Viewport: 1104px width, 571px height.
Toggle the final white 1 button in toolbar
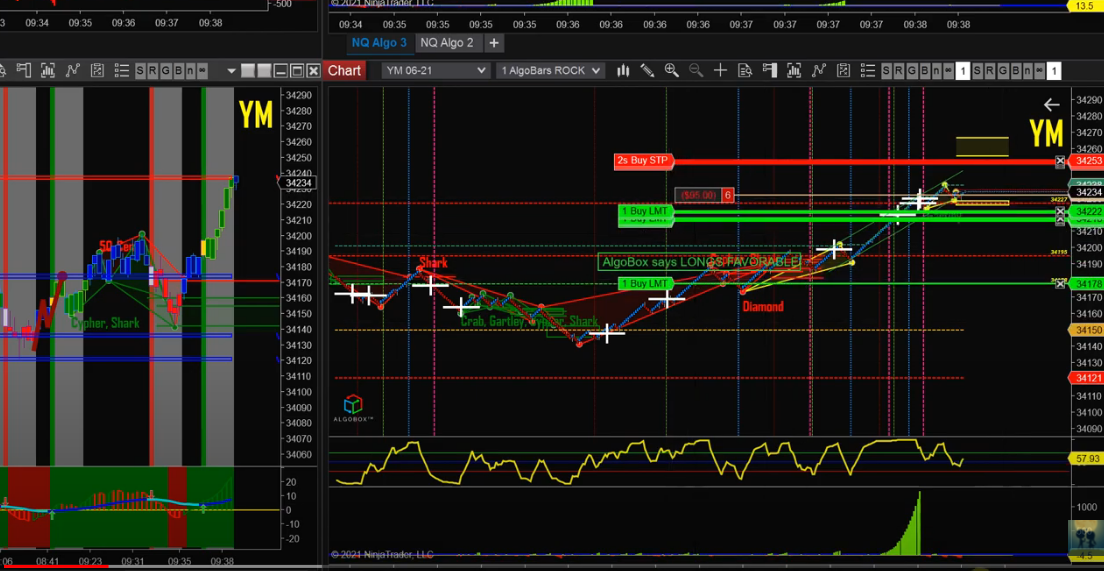coord(1054,70)
